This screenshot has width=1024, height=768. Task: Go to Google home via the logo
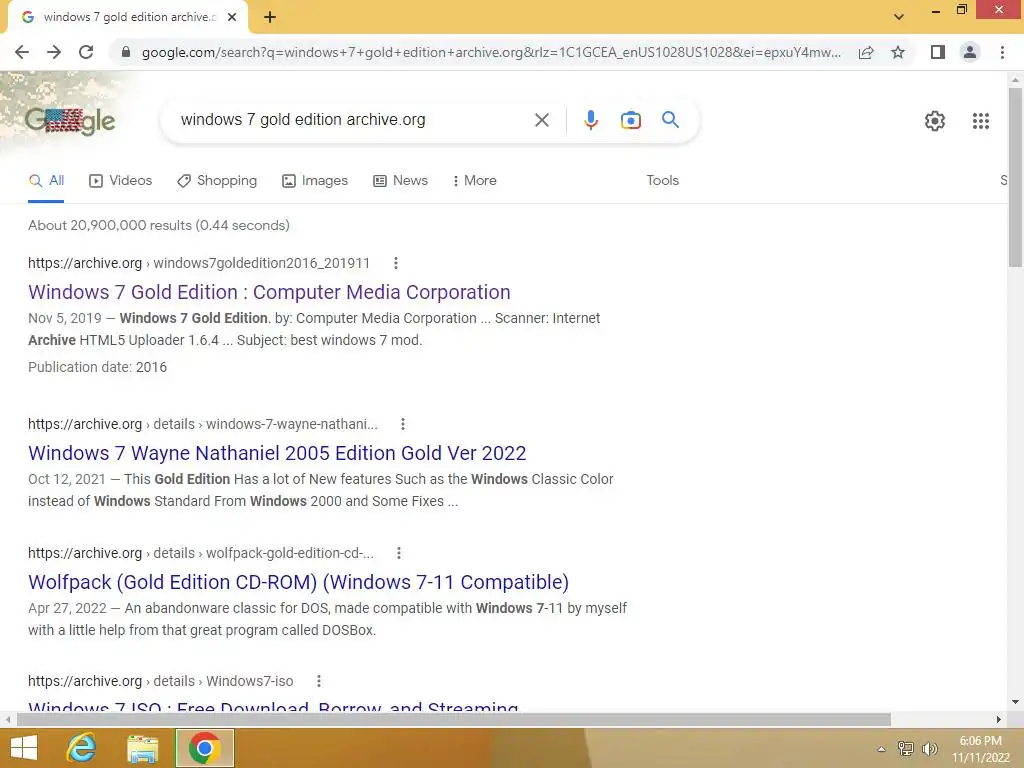pos(69,121)
